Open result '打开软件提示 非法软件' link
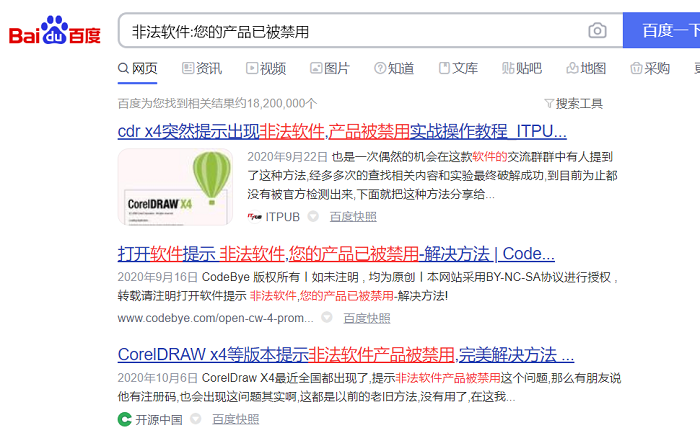 [x=336, y=254]
